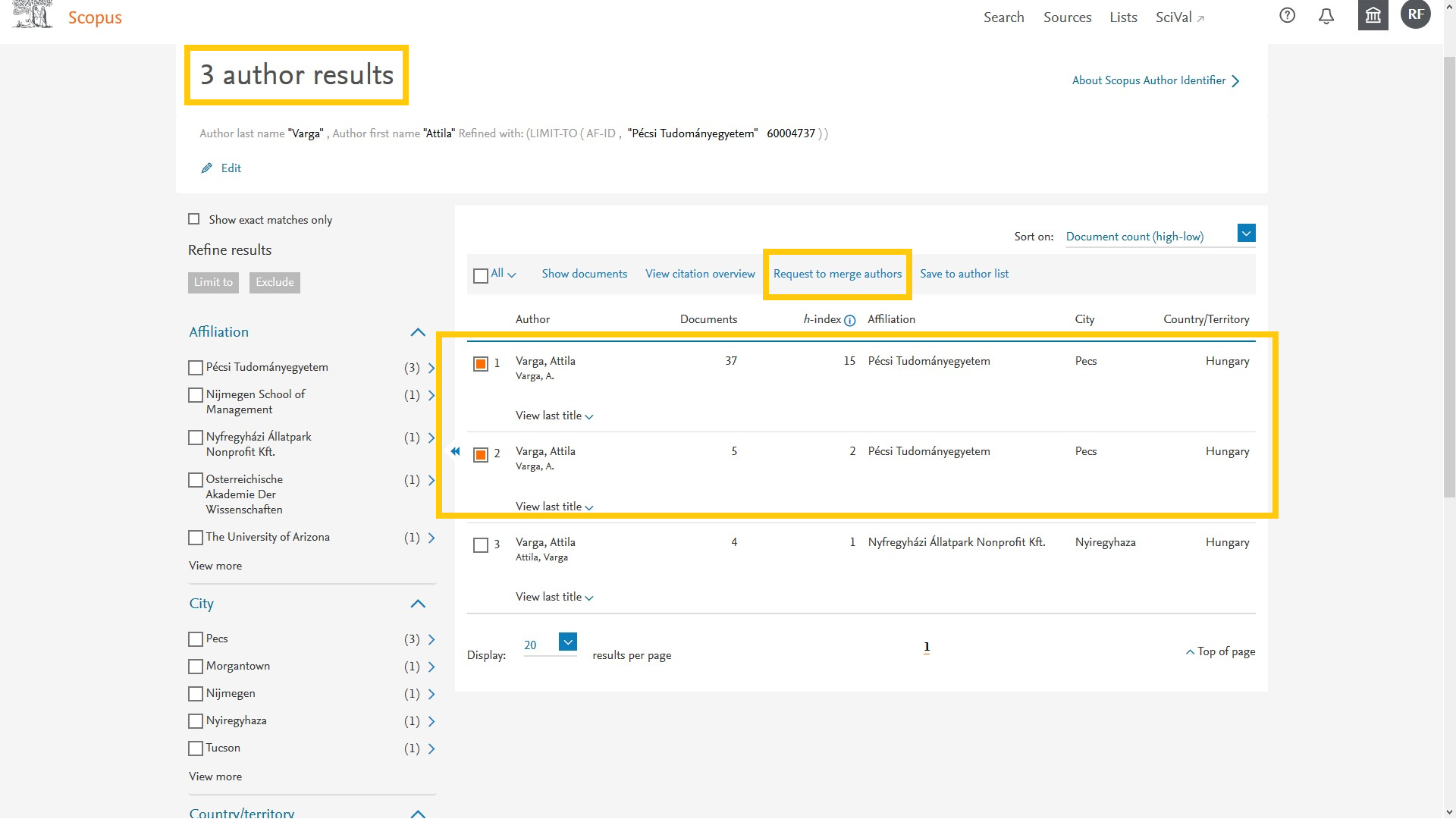Click the pencil Edit icon
Image resolution: width=1456 pixels, height=819 pixels.
click(206, 168)
